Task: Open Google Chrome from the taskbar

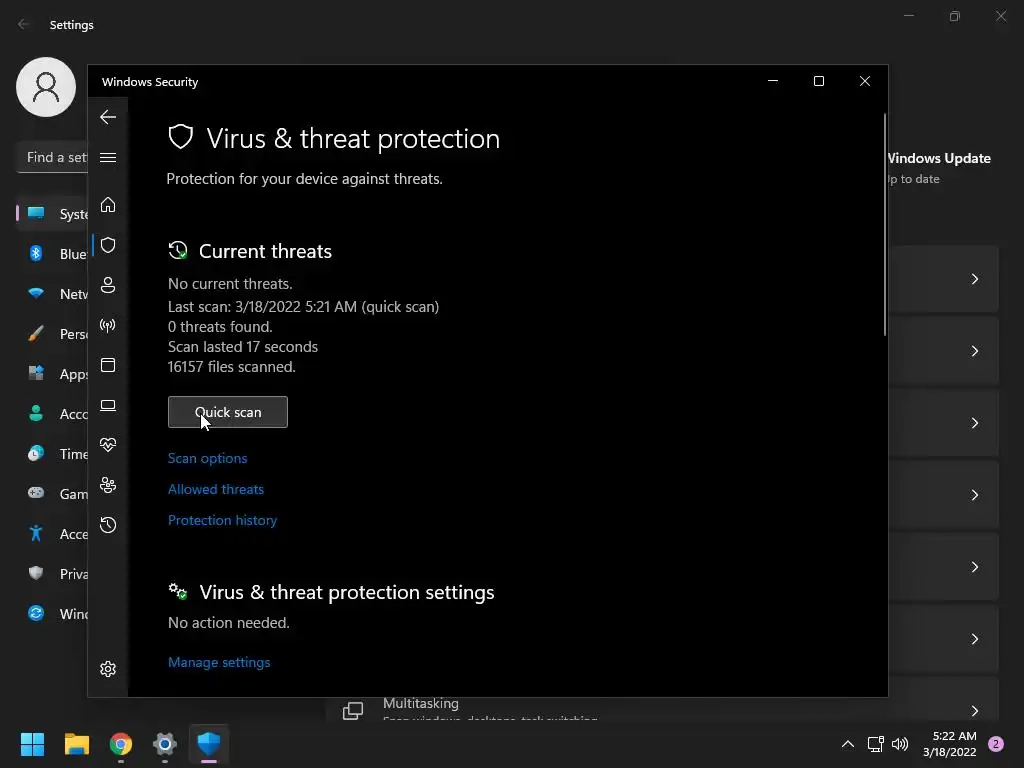Action: tap(121, 744)
